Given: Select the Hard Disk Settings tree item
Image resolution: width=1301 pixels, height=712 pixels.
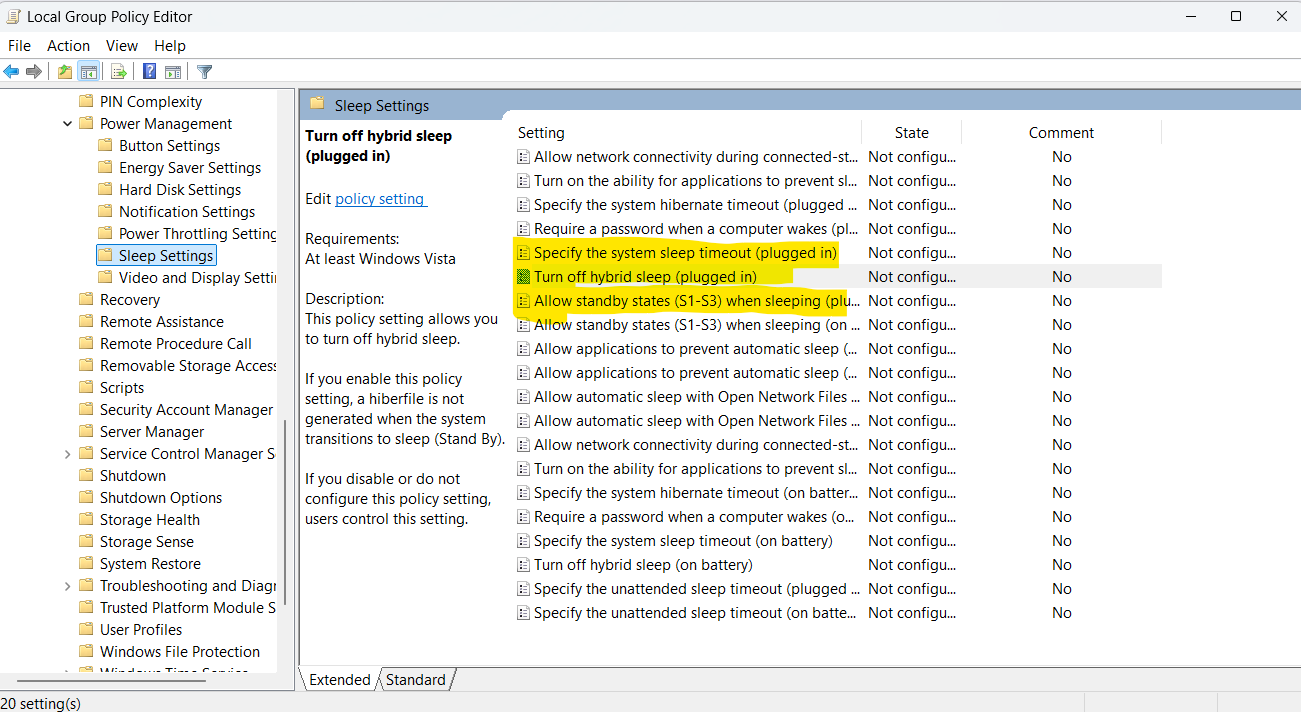Looking at the screenshot, I should pyautogui.click(x=179, y=190).
